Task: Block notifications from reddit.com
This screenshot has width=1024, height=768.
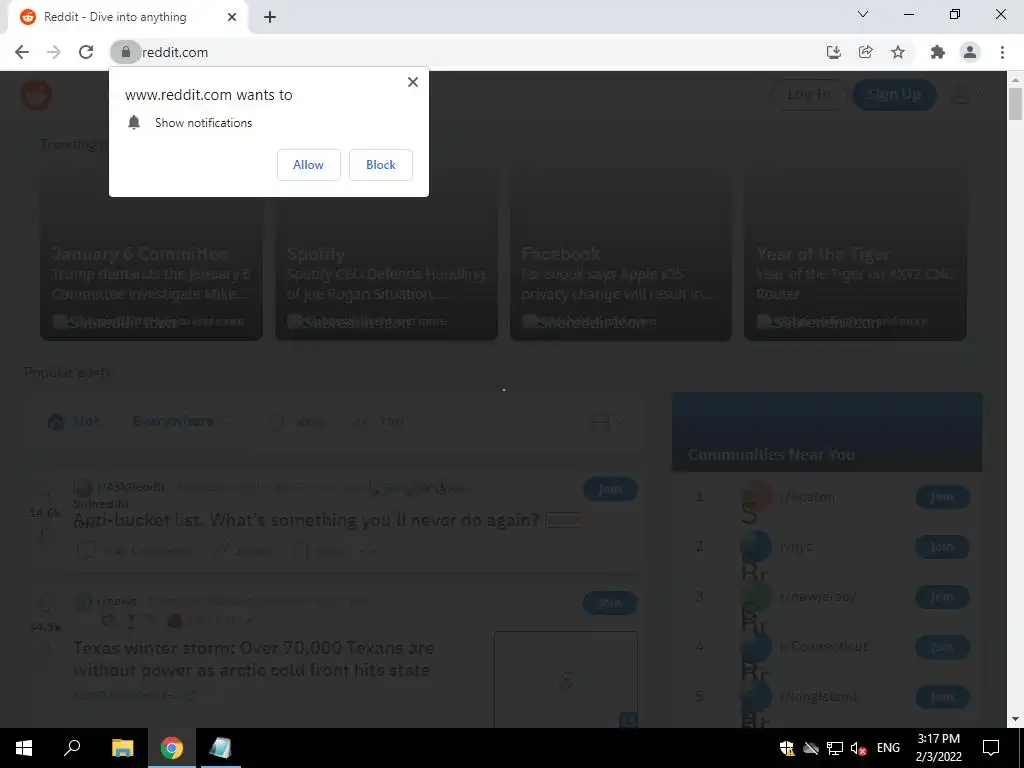Action: click(x=381, y=165)
